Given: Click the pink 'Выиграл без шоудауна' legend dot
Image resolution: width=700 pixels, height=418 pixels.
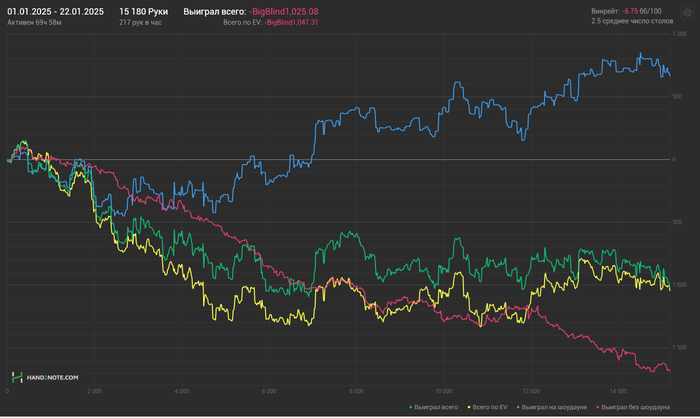Looking at the screenshot, I should (x=597, y=408).
